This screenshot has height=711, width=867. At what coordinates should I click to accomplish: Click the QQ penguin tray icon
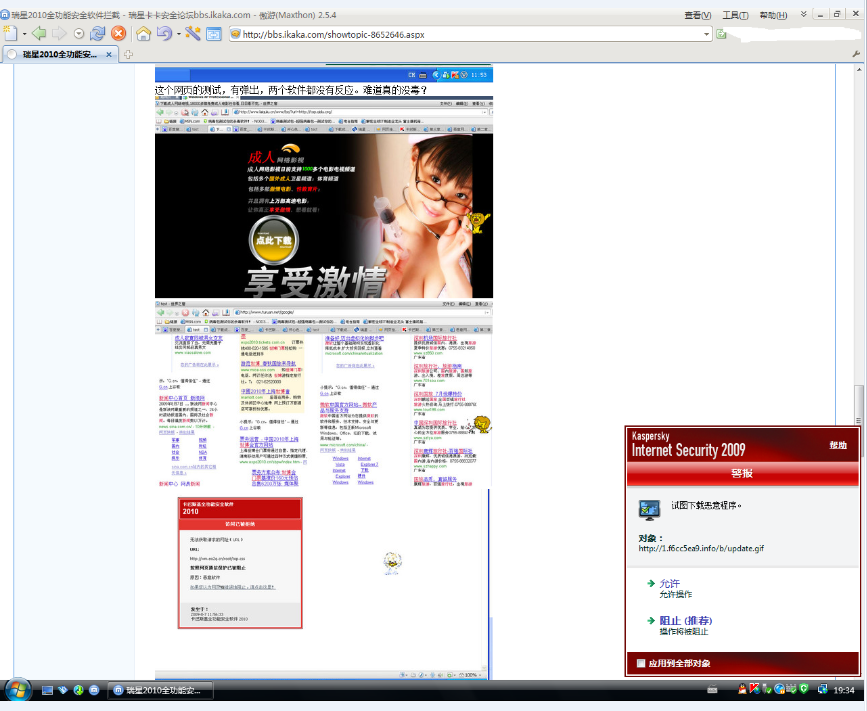[x=742, y=689]
